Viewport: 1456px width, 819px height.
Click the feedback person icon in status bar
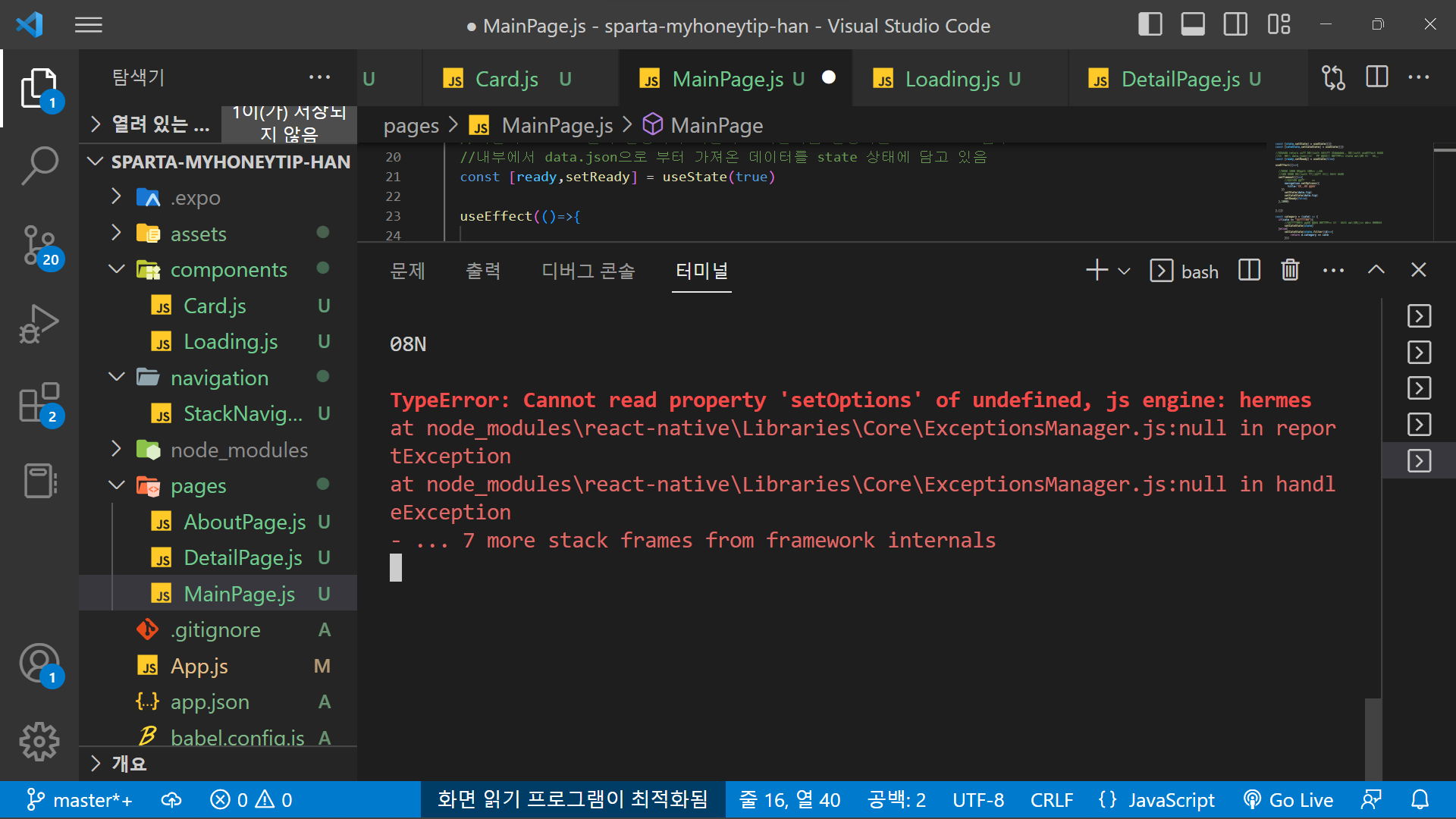point(1371,800)
